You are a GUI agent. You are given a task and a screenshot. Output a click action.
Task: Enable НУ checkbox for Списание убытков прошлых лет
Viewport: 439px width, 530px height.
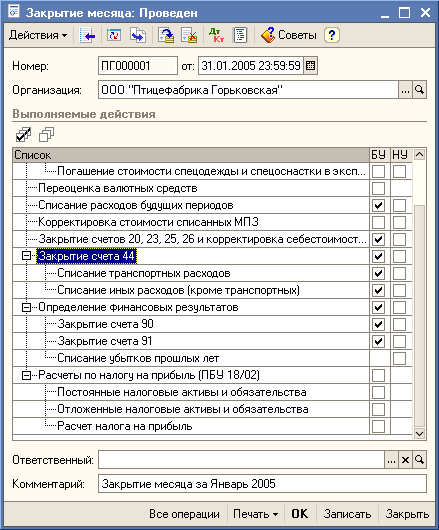399,358
